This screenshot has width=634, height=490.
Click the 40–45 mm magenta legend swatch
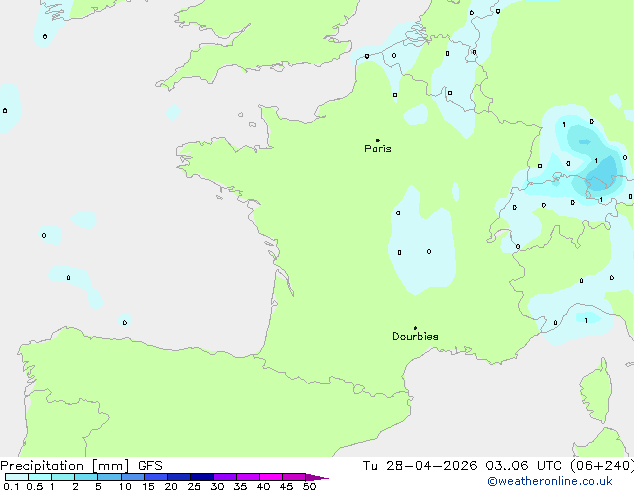271,477
